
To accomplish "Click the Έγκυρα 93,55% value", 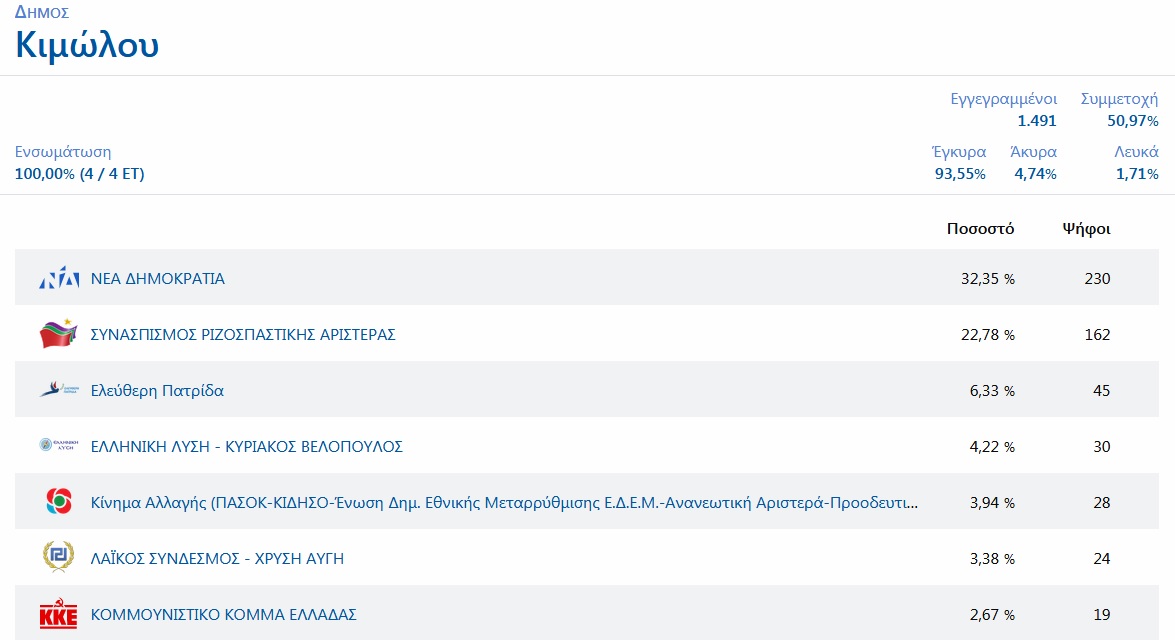I will click(960, 174).
